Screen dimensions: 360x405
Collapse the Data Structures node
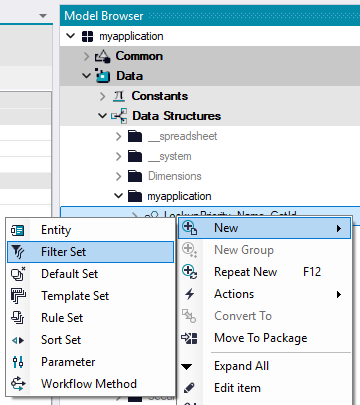point(102,116)
